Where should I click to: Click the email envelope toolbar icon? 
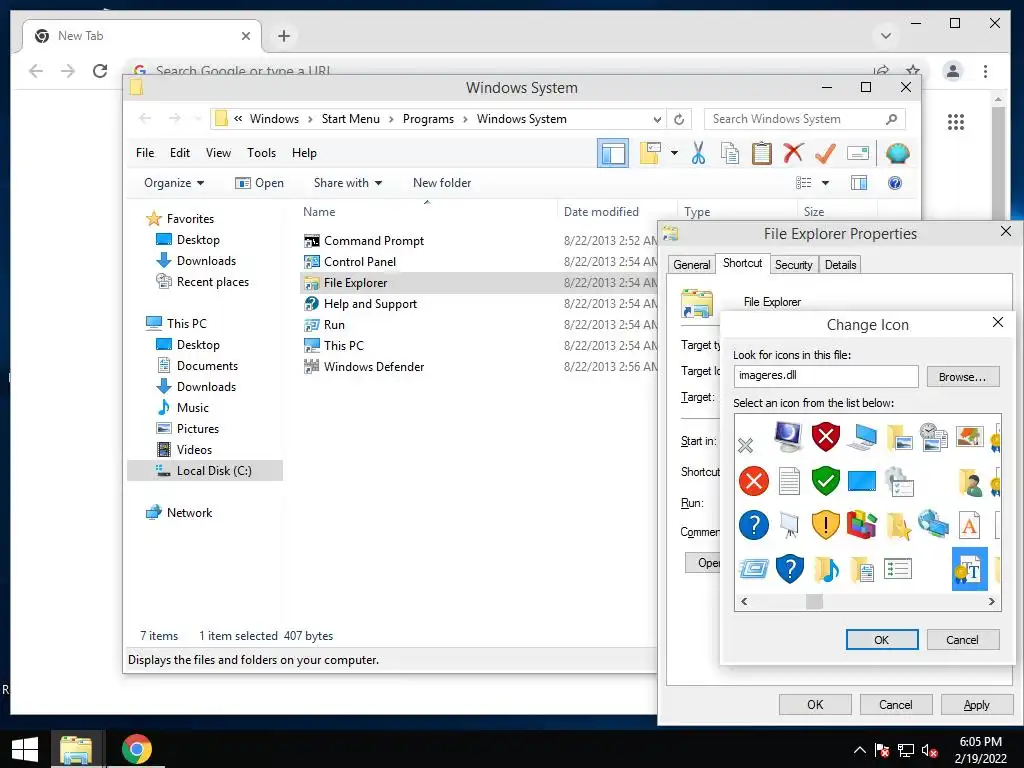click(857, 153)
